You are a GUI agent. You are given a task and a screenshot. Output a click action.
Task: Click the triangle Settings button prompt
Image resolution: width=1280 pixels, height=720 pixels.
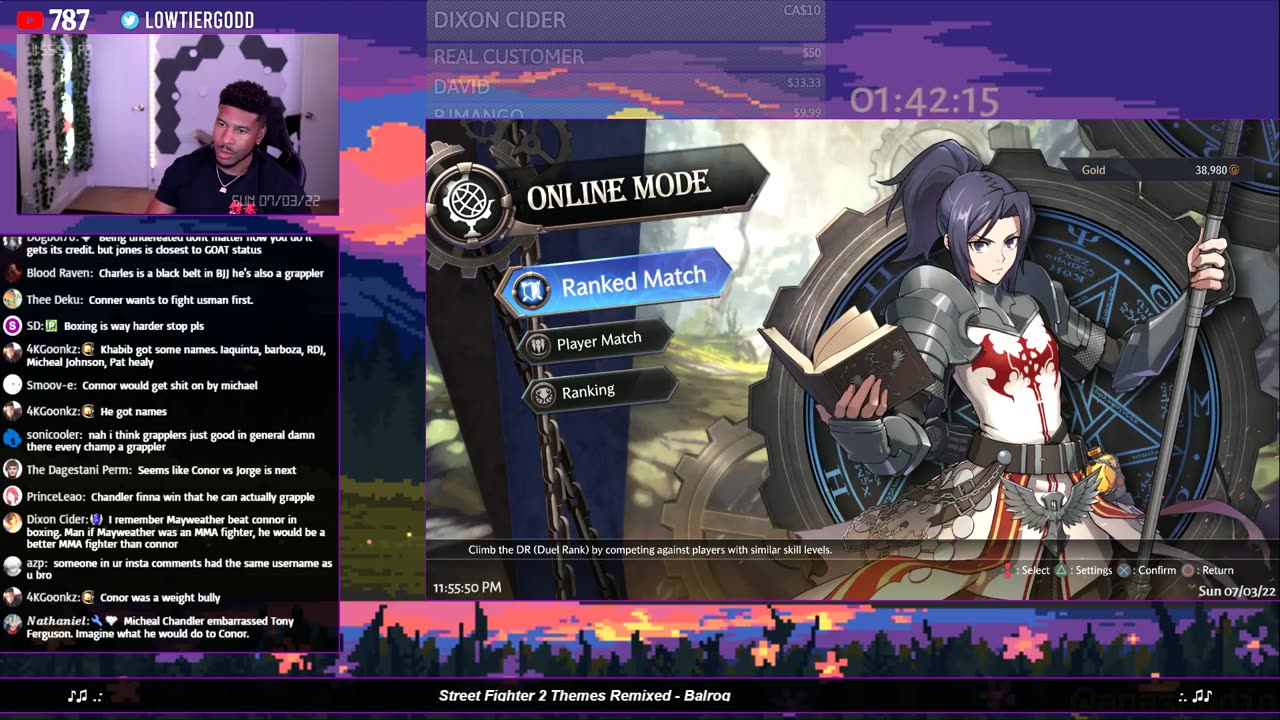[x=1063, y=570]
